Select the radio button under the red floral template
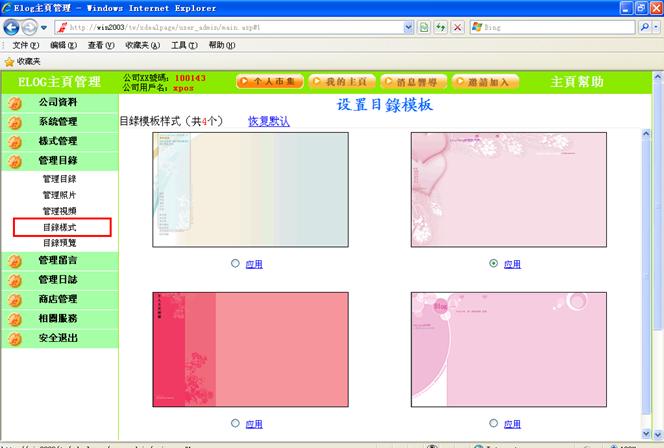Image resolution: width=664 pixels, height=448 pixels. [235, 423]
